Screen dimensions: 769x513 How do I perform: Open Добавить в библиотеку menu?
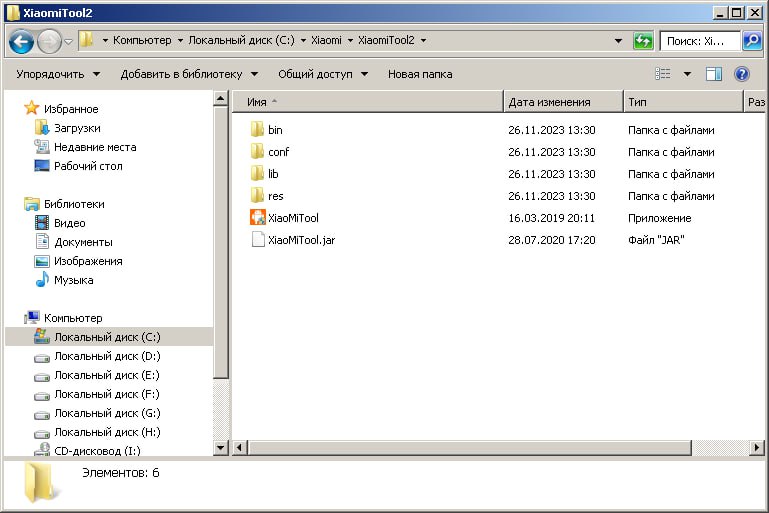[x=189, y=74]
